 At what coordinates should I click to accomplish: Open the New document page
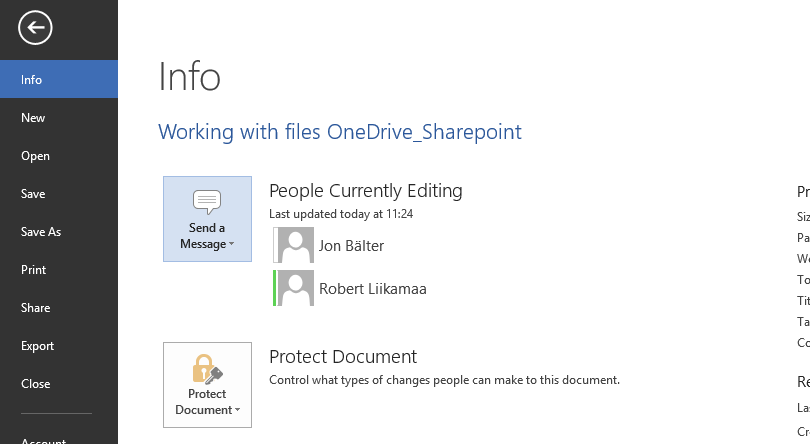click(x=59, y=117)
